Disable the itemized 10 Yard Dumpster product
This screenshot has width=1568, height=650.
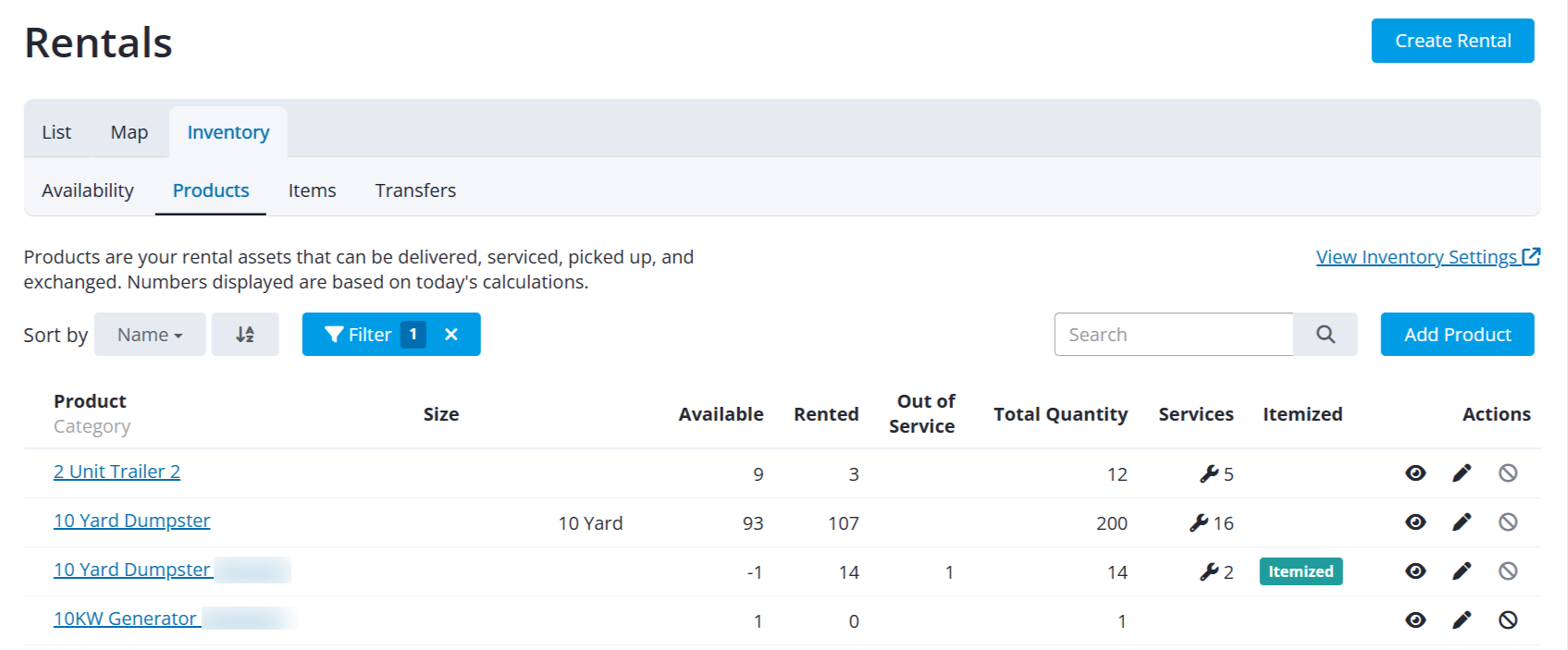[1508, 571]
